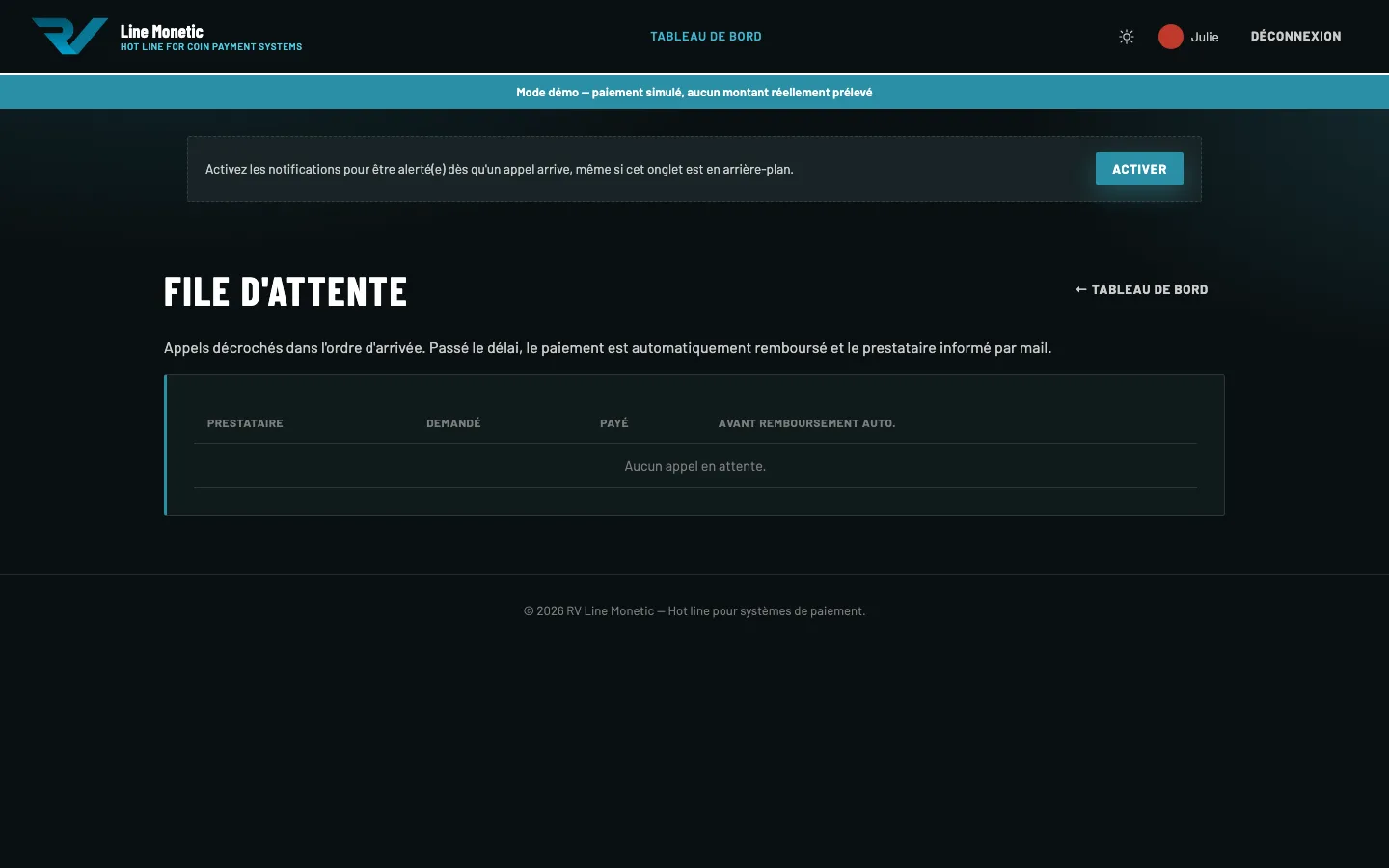Click the 'Aucun appel en attente.' row
Image resolution: width=1389 pixels, height=868 pixels.
pyautogui.click(x=694, y=466)
